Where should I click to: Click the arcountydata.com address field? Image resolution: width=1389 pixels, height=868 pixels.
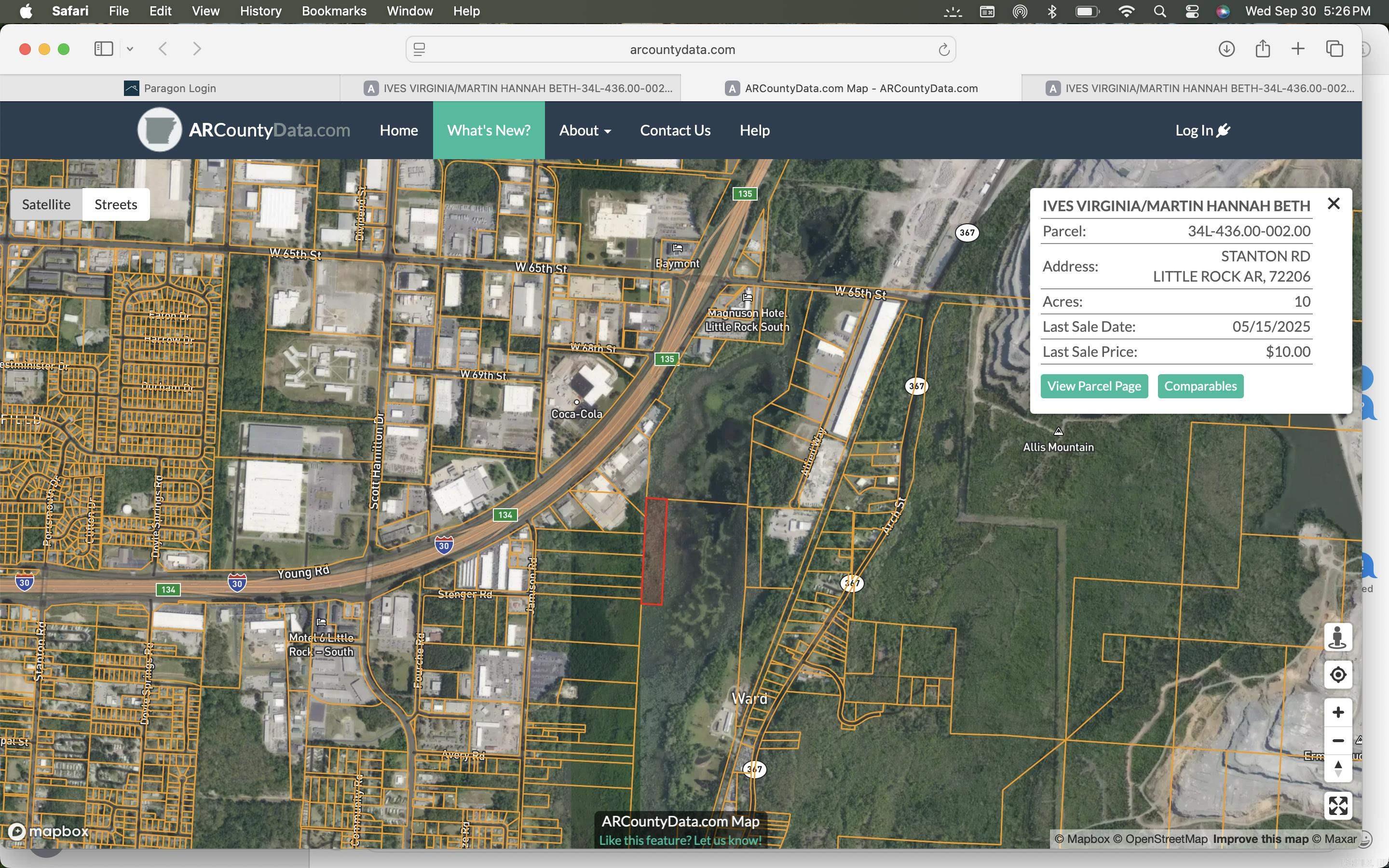(x=682, y=49)
